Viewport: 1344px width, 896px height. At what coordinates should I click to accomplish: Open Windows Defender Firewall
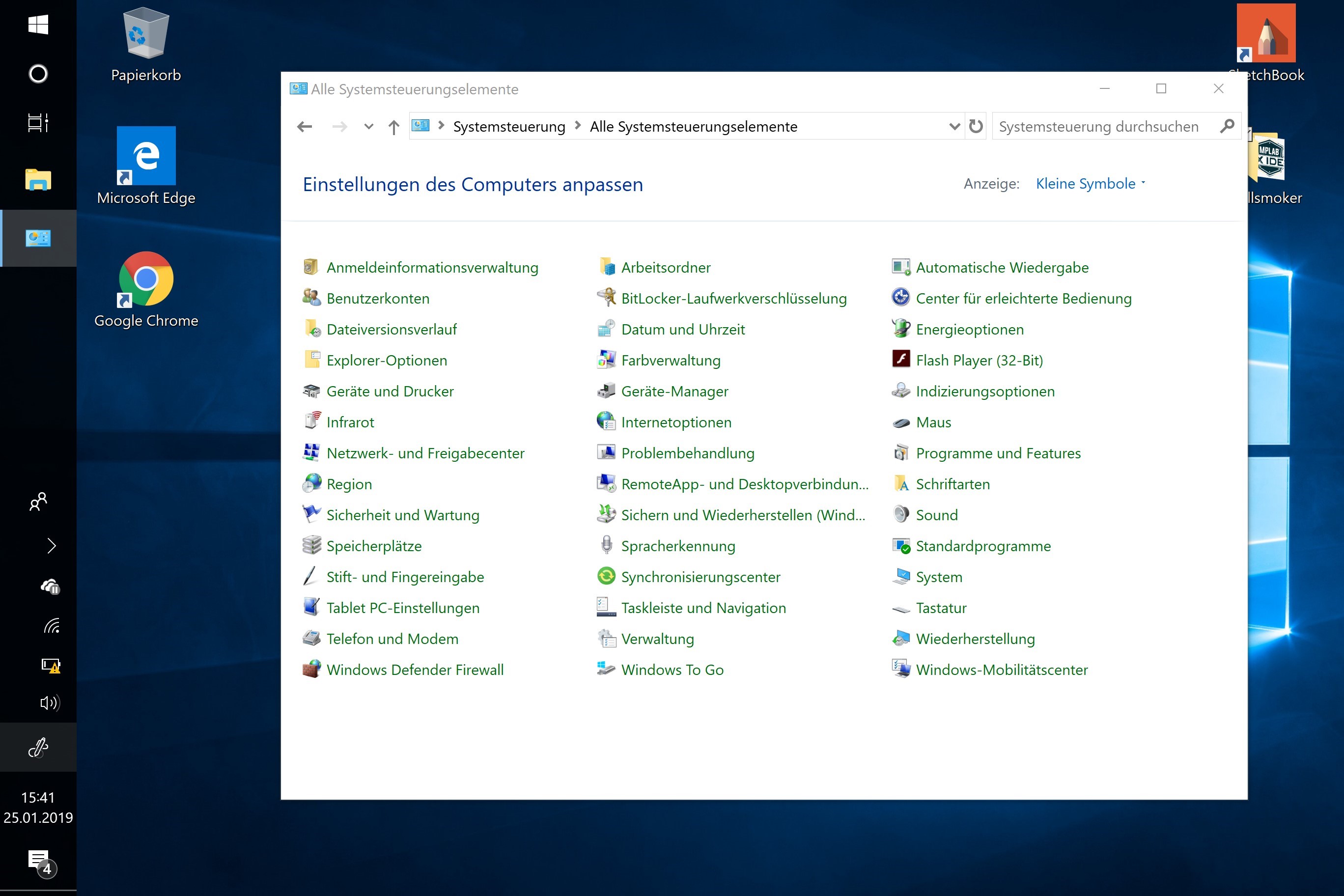tap(415, 669)
